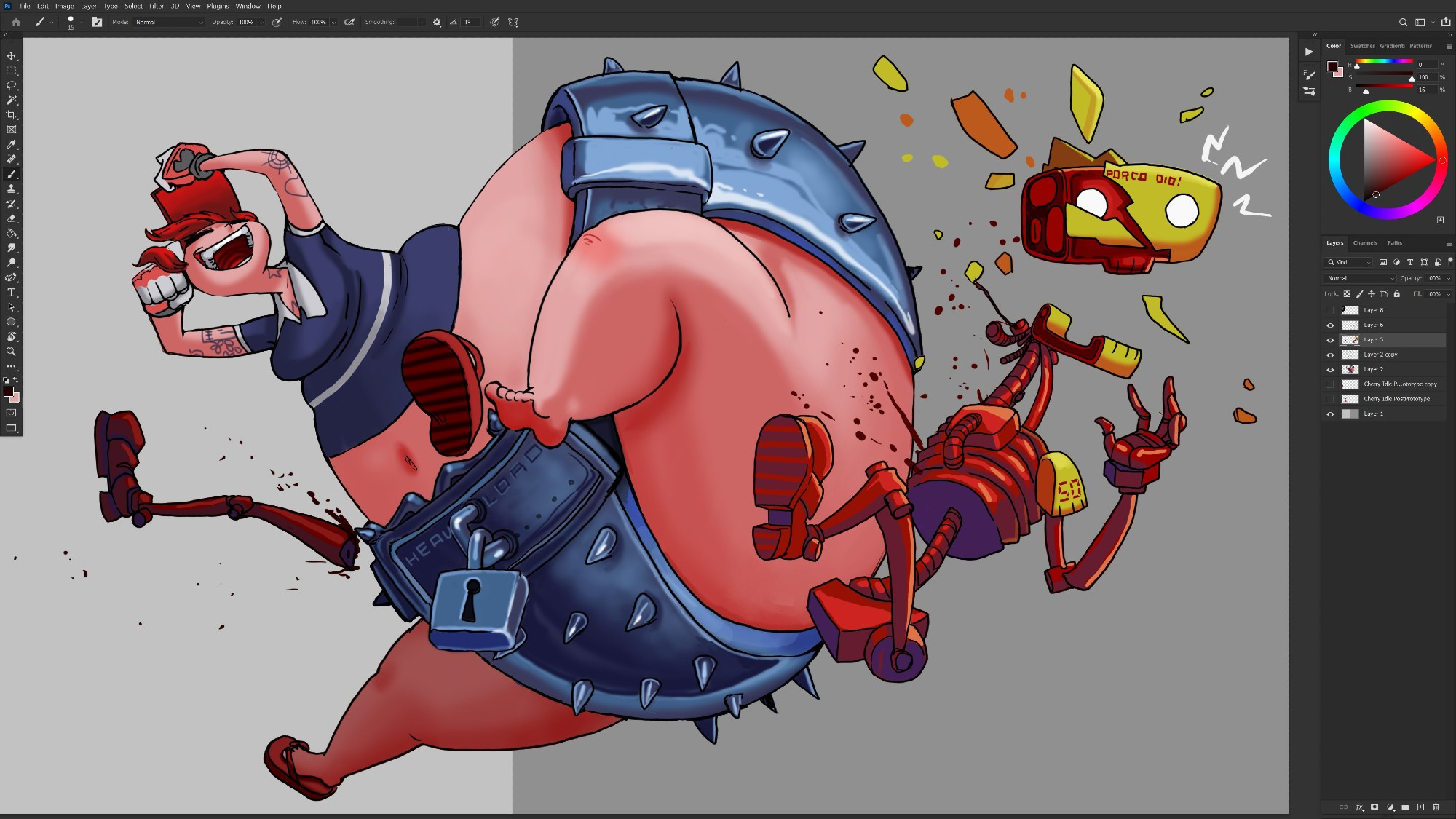Select the Frame tool
The height and width of the screenshot is (819, 1456).
(x=11, y=130)
